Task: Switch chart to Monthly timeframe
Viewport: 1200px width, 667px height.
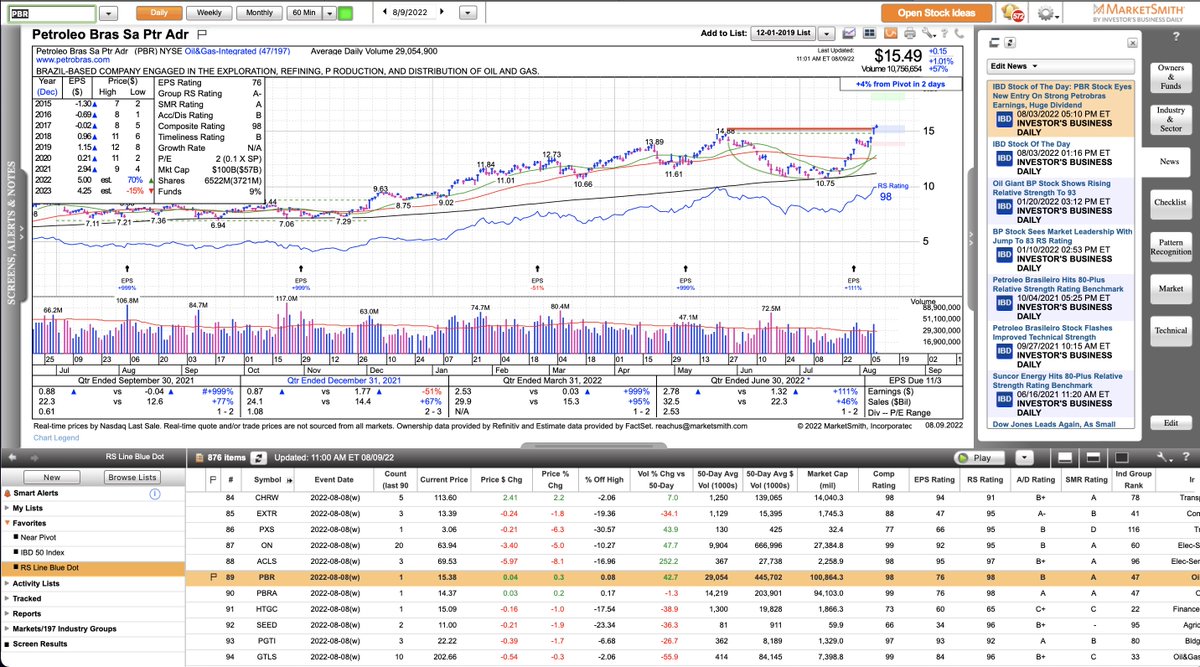Action: coord(259,13)
